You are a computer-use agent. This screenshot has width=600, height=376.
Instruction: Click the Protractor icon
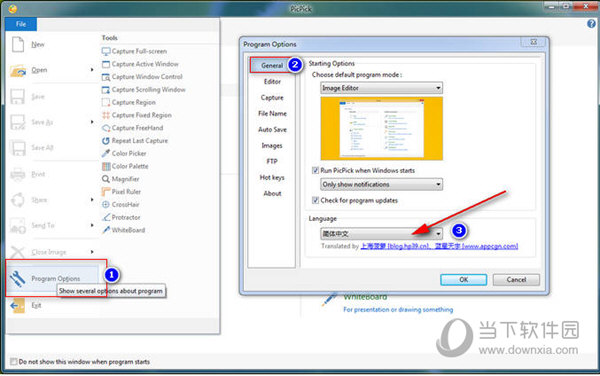(x=106, y=217)
